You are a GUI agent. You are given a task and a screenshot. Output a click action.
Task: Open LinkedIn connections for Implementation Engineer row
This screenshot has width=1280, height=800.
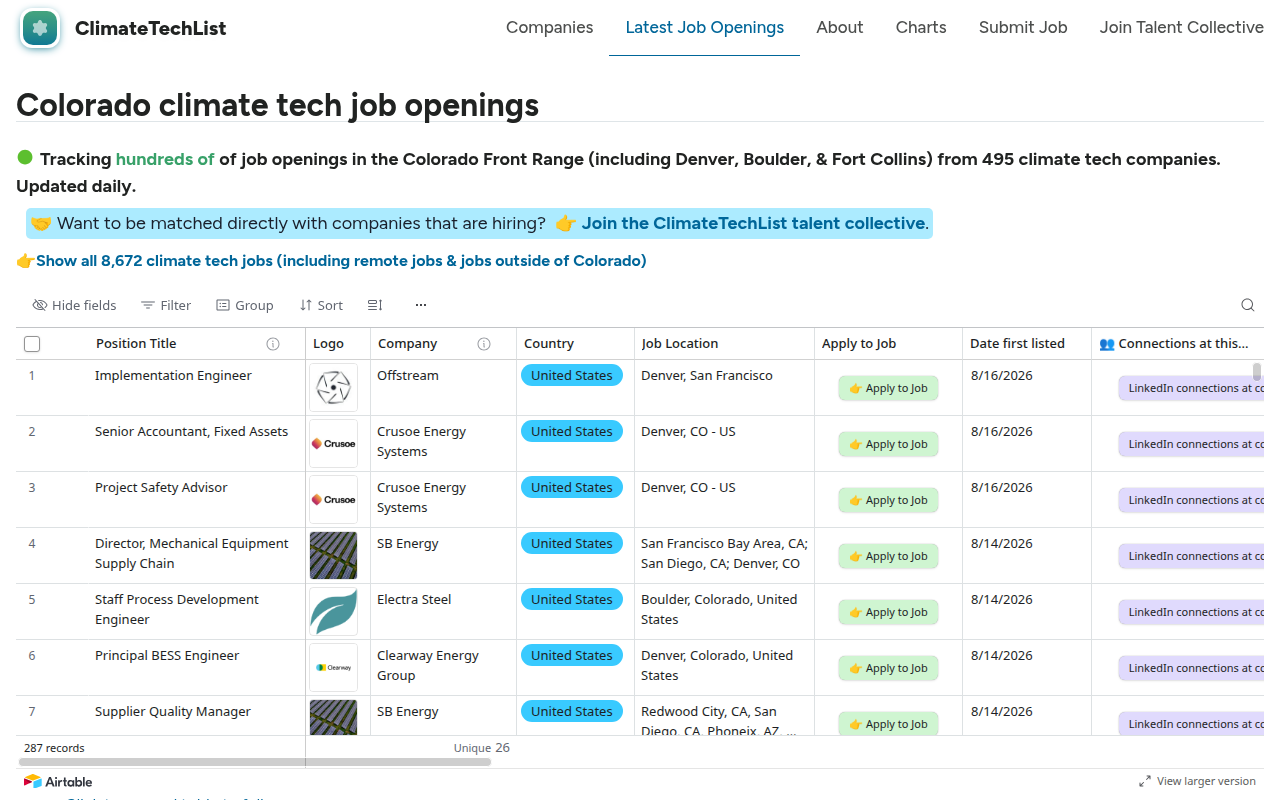[x=1191, y=388]
